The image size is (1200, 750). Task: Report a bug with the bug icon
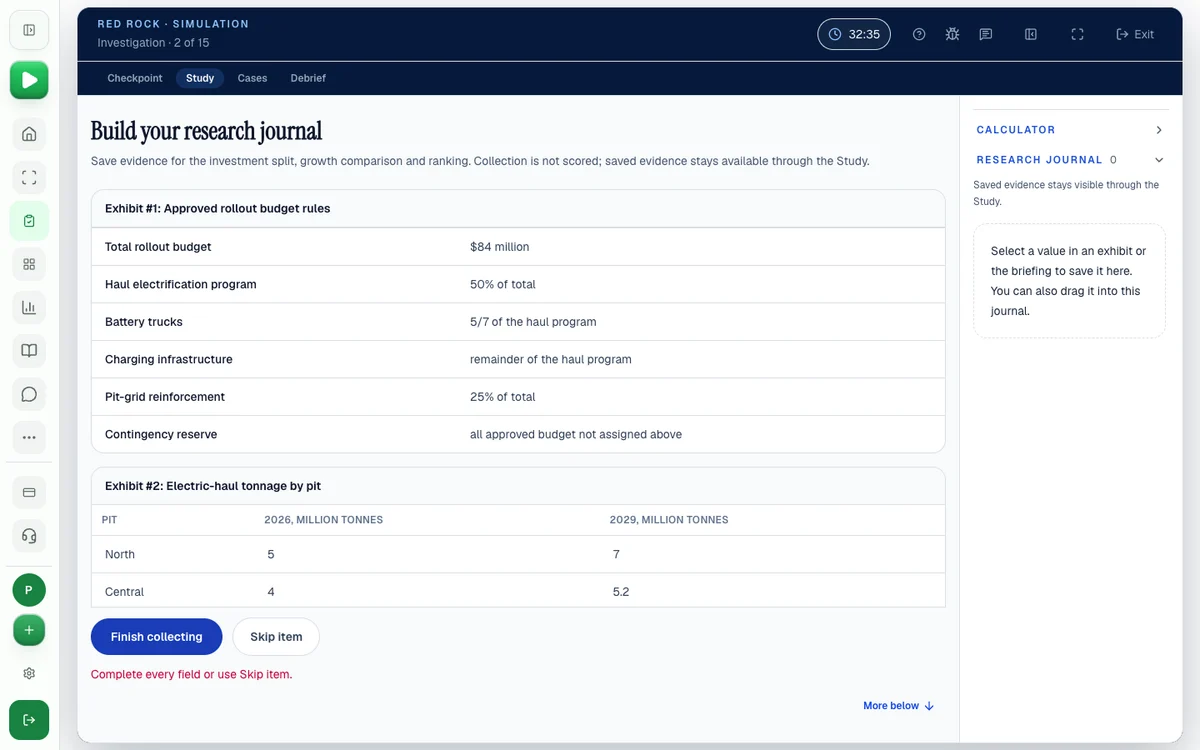tap(952, 34)
